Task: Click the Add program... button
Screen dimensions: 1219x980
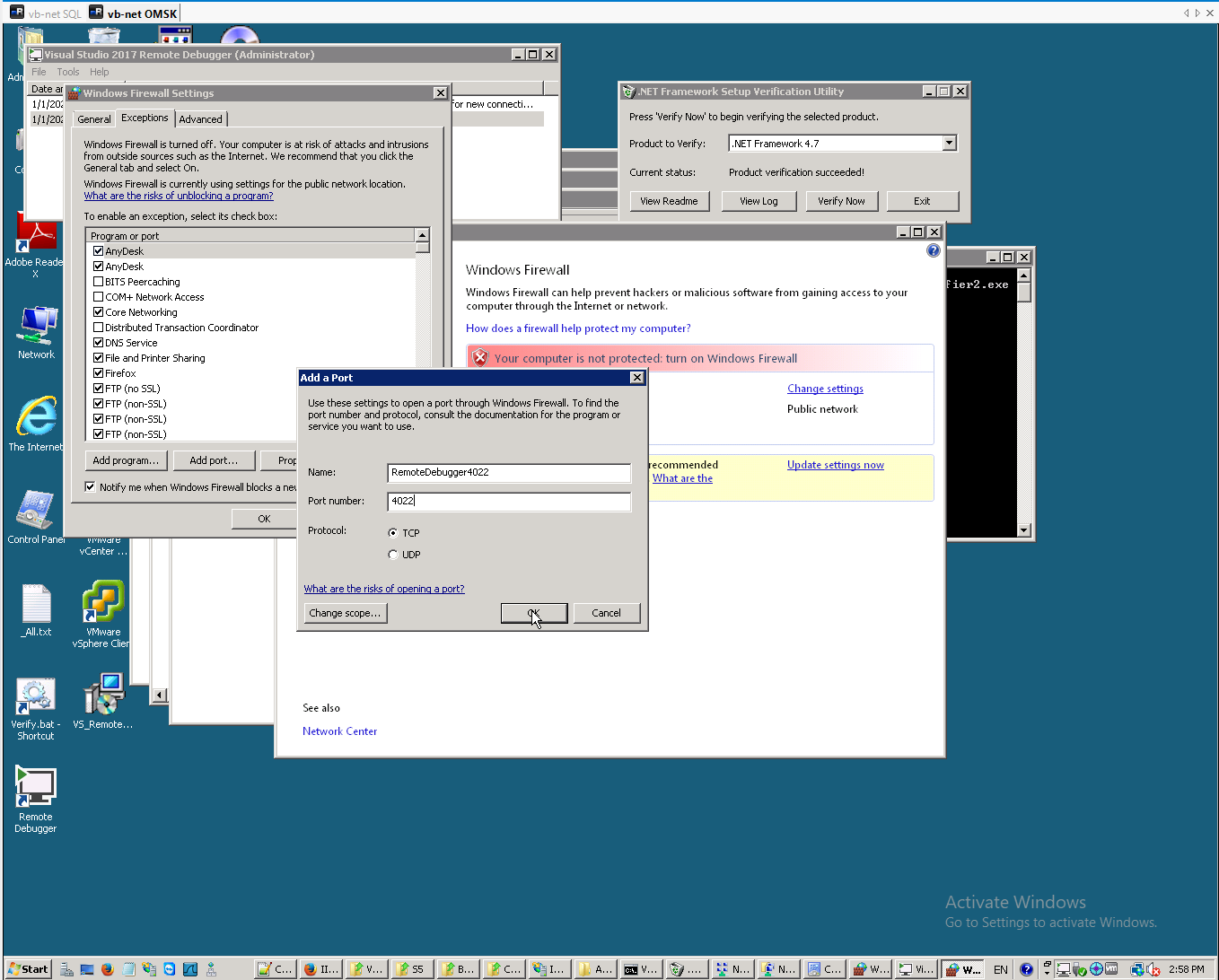Action: coord(126,460)
